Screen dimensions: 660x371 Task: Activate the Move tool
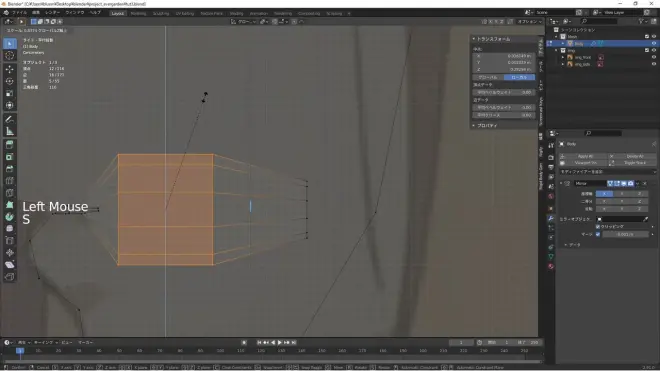10,69
